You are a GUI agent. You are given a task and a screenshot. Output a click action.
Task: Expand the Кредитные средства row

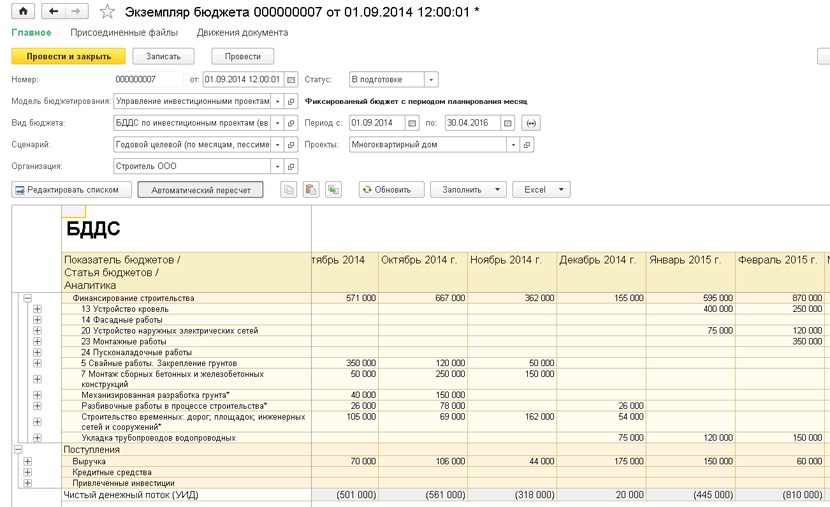[28, 472]
